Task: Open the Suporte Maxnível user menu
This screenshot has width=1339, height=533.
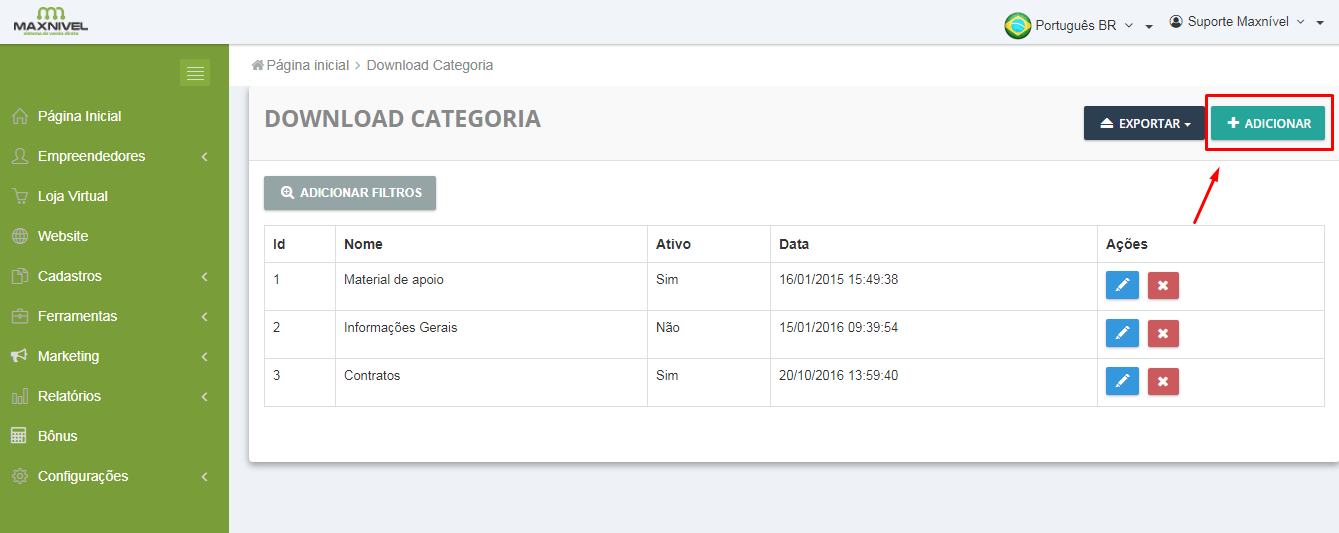Action: pos(1245,22)
